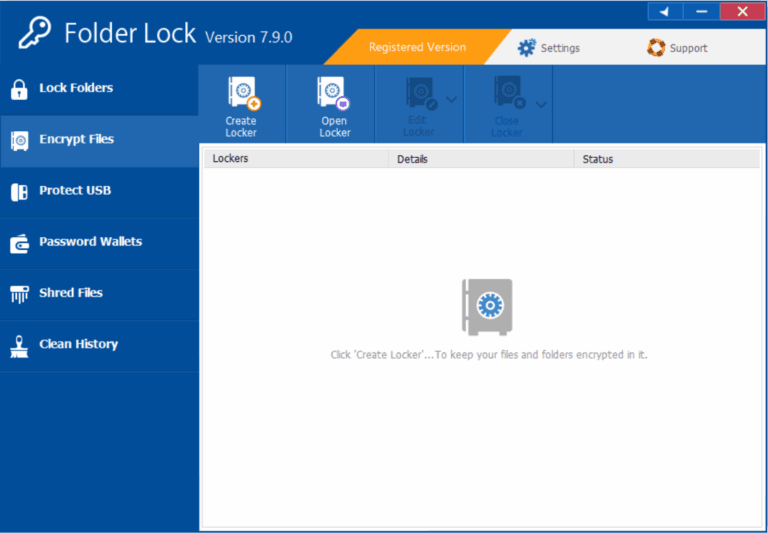Click the "Click 'Create Locker'..." hint text
Image resolution: width=768 pixels, height=533 pixels.
(x=489, y=355)
